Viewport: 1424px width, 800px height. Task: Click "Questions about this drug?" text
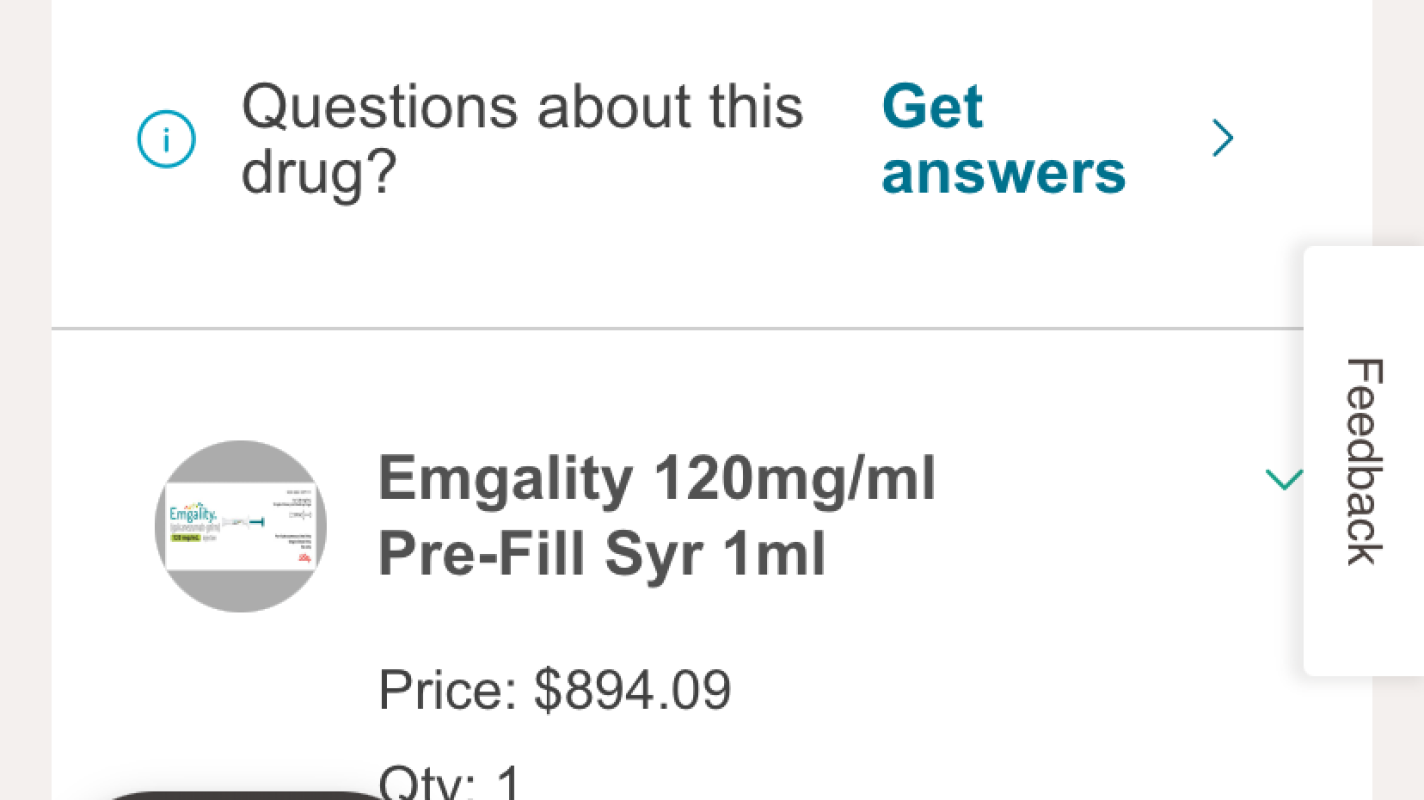click(x=521, y=139)
